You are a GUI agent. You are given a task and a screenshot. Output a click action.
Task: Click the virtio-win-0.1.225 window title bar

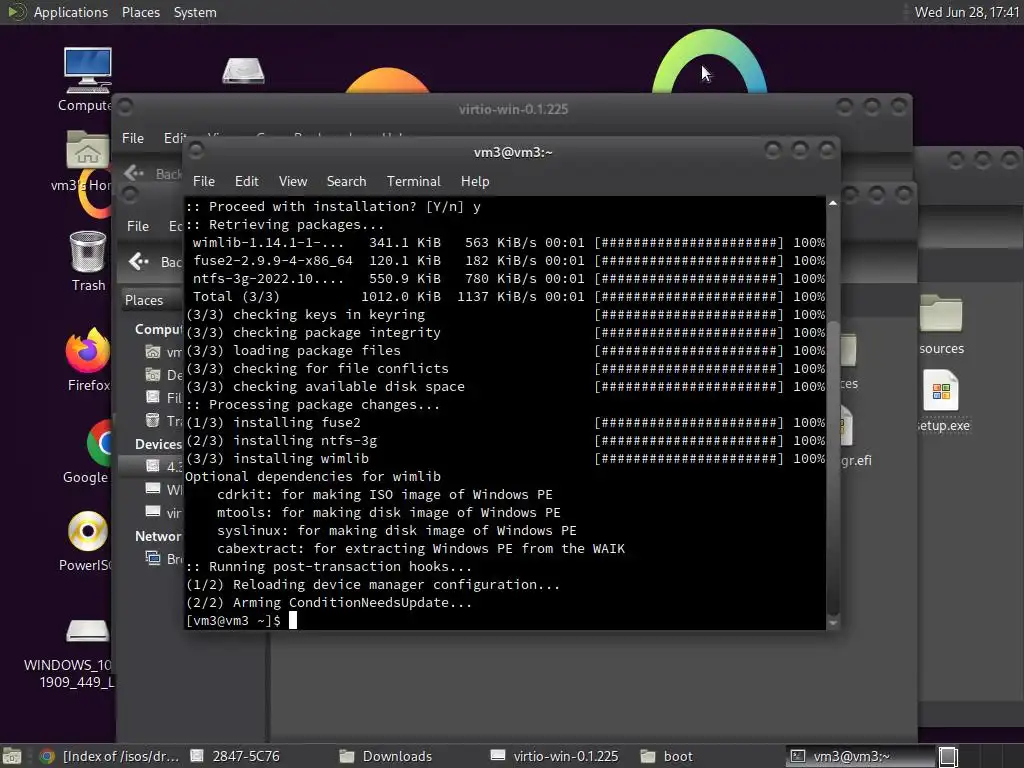pos(513,109)
